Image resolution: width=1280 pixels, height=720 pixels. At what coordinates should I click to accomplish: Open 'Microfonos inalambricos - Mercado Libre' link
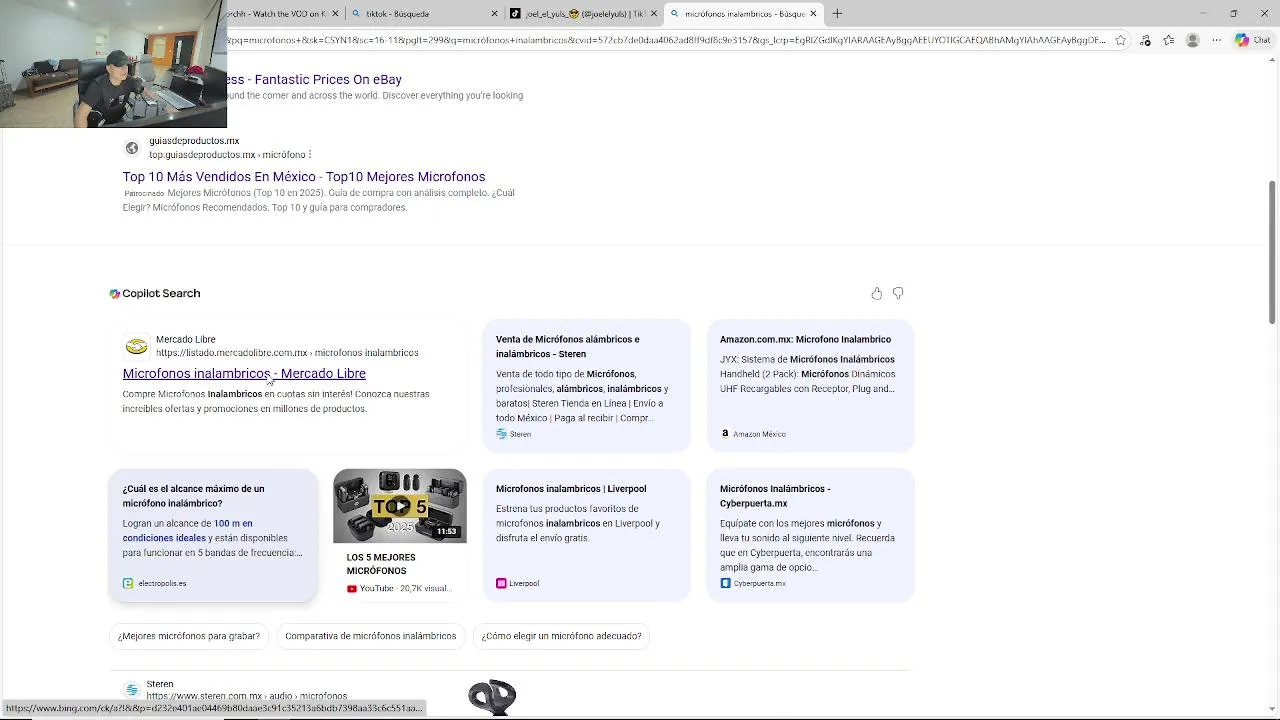244,373
